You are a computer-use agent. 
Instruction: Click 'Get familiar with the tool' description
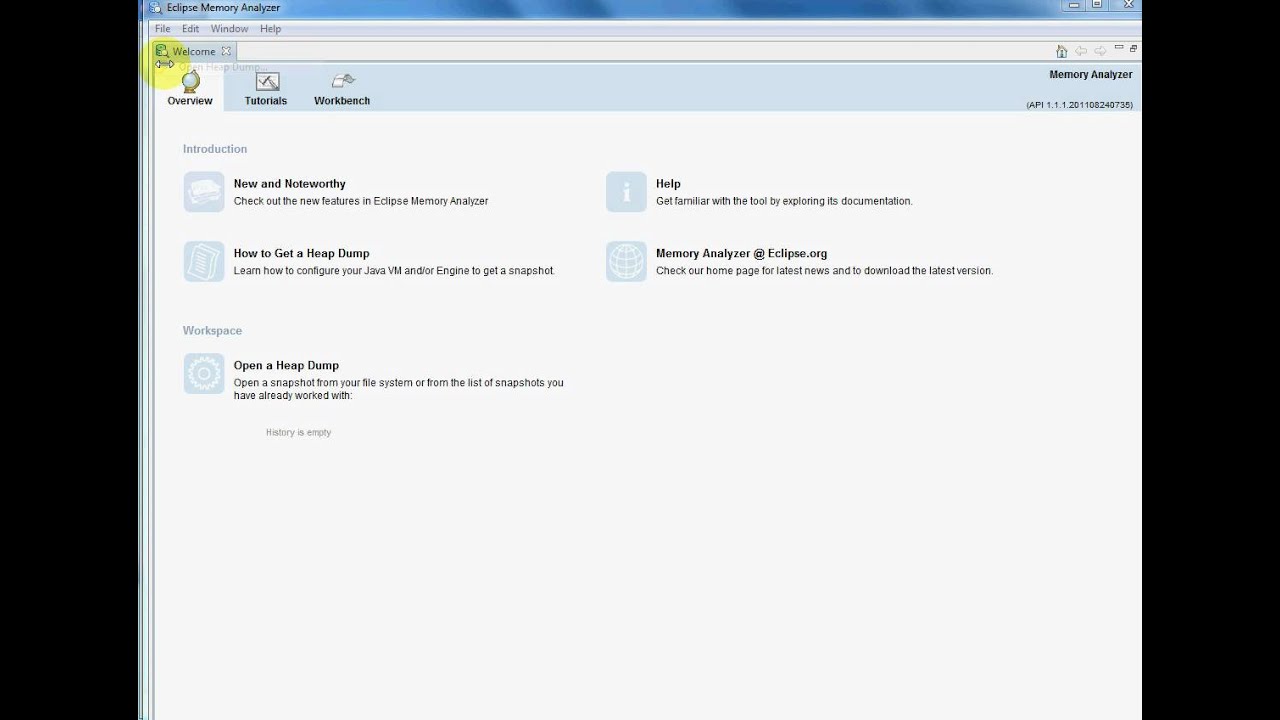[x=784, y=201]
